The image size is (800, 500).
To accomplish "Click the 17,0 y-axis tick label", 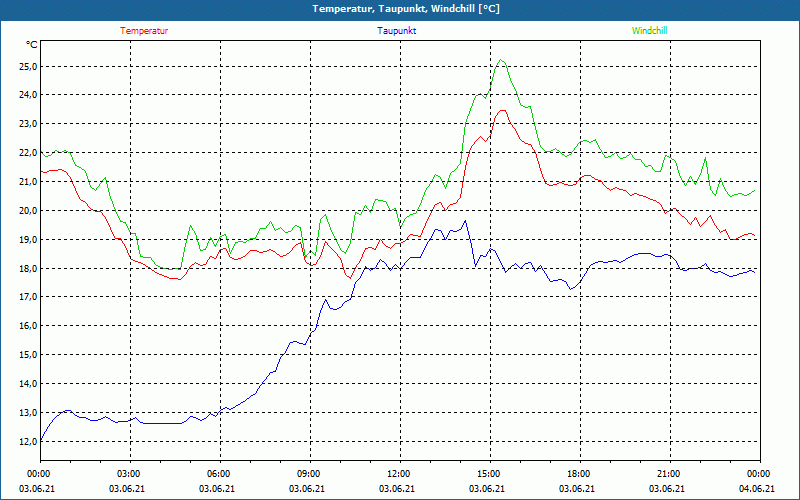I will coord(28,297).
